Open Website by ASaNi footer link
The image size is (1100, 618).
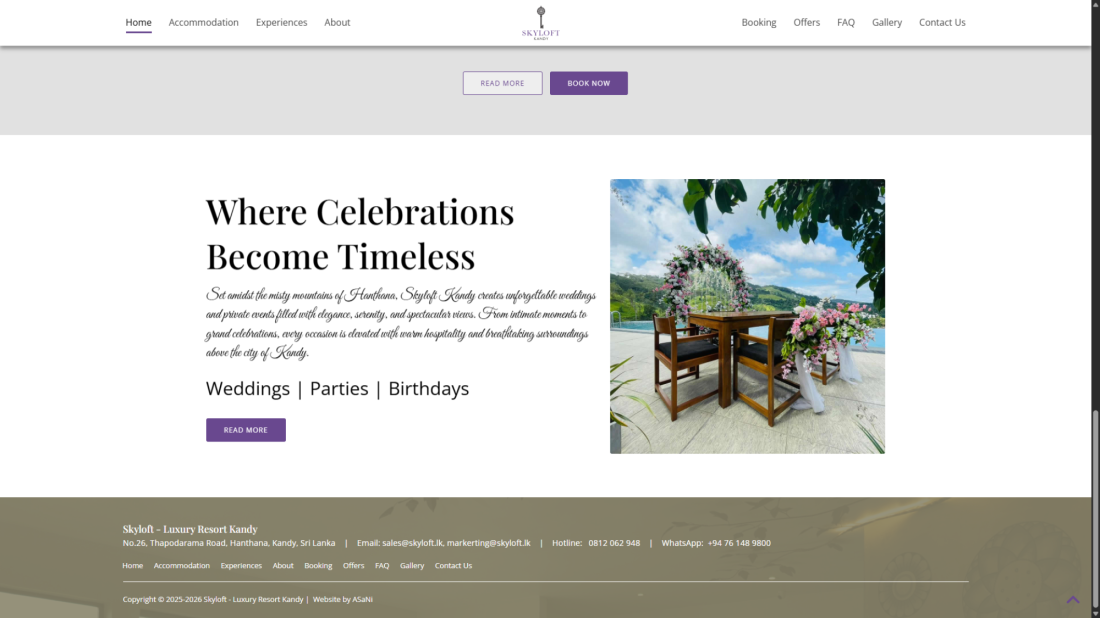[x=342, y=599]
